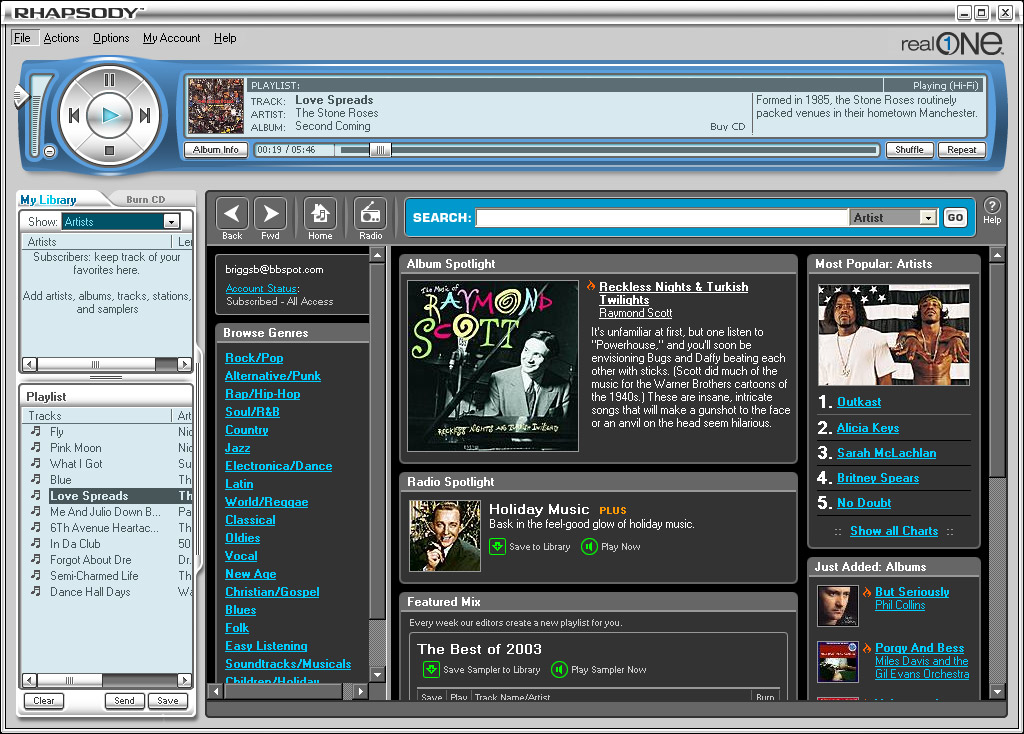
Task: Pause playback with the pause button
Action: 109,80
